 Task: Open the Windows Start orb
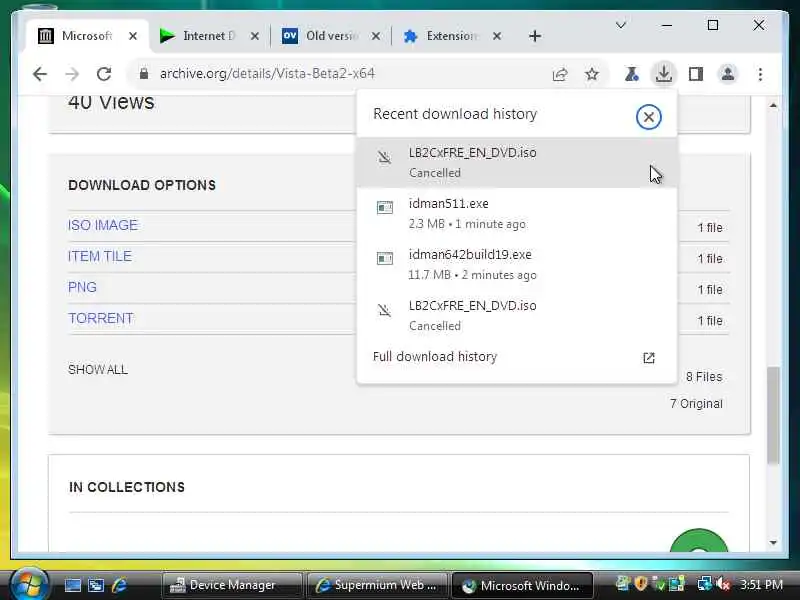pyautogui.click(x=29, y=584)
